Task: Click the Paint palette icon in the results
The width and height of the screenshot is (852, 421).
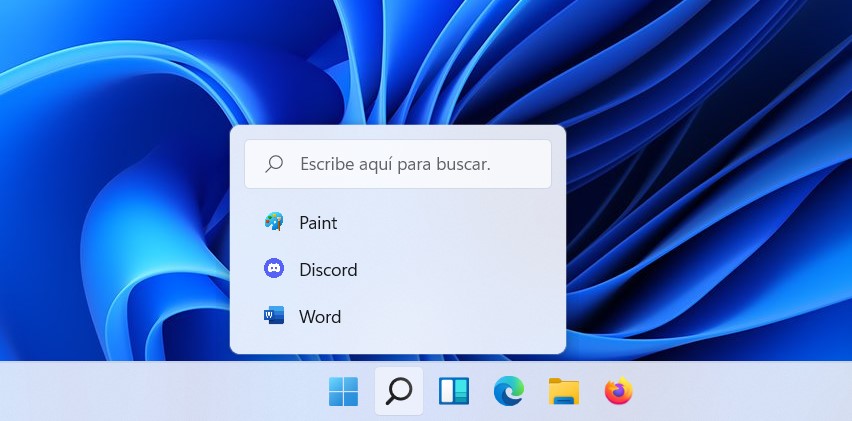Action: tap(273, 222)
